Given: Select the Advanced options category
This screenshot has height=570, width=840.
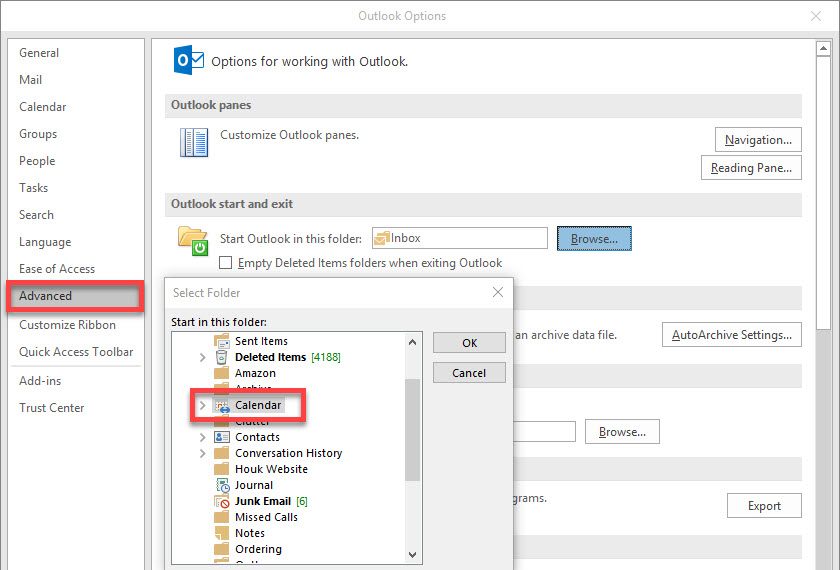Looking at the screenshot, I should pyautogui.click(x=75, y=296).
